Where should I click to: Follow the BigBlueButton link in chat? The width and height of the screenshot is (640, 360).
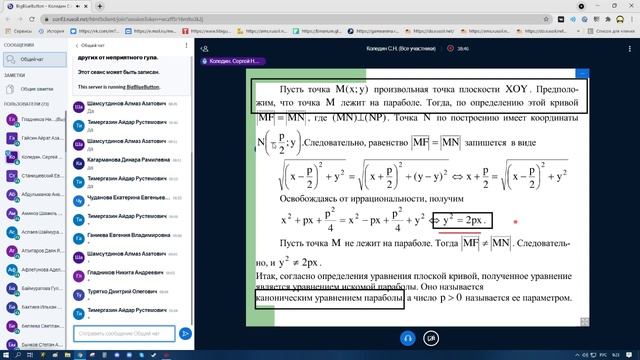143,87
